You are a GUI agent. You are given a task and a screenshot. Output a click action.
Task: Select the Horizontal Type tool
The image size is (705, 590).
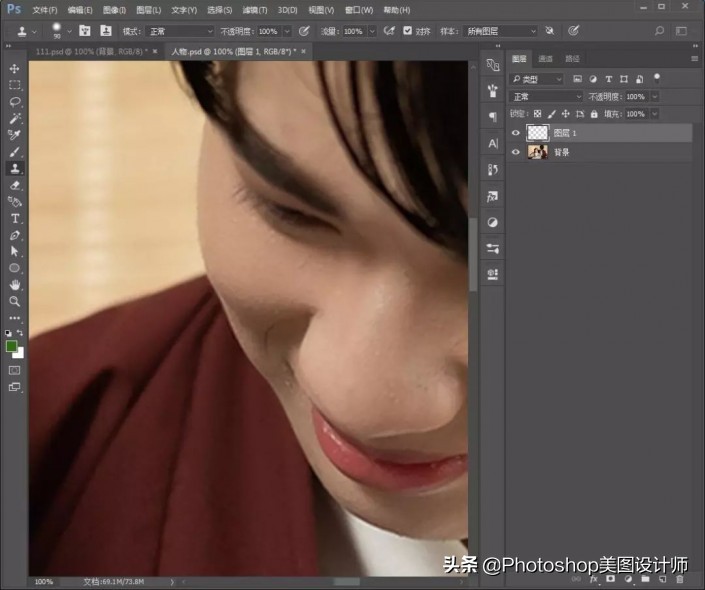click(x=15, y=218)
